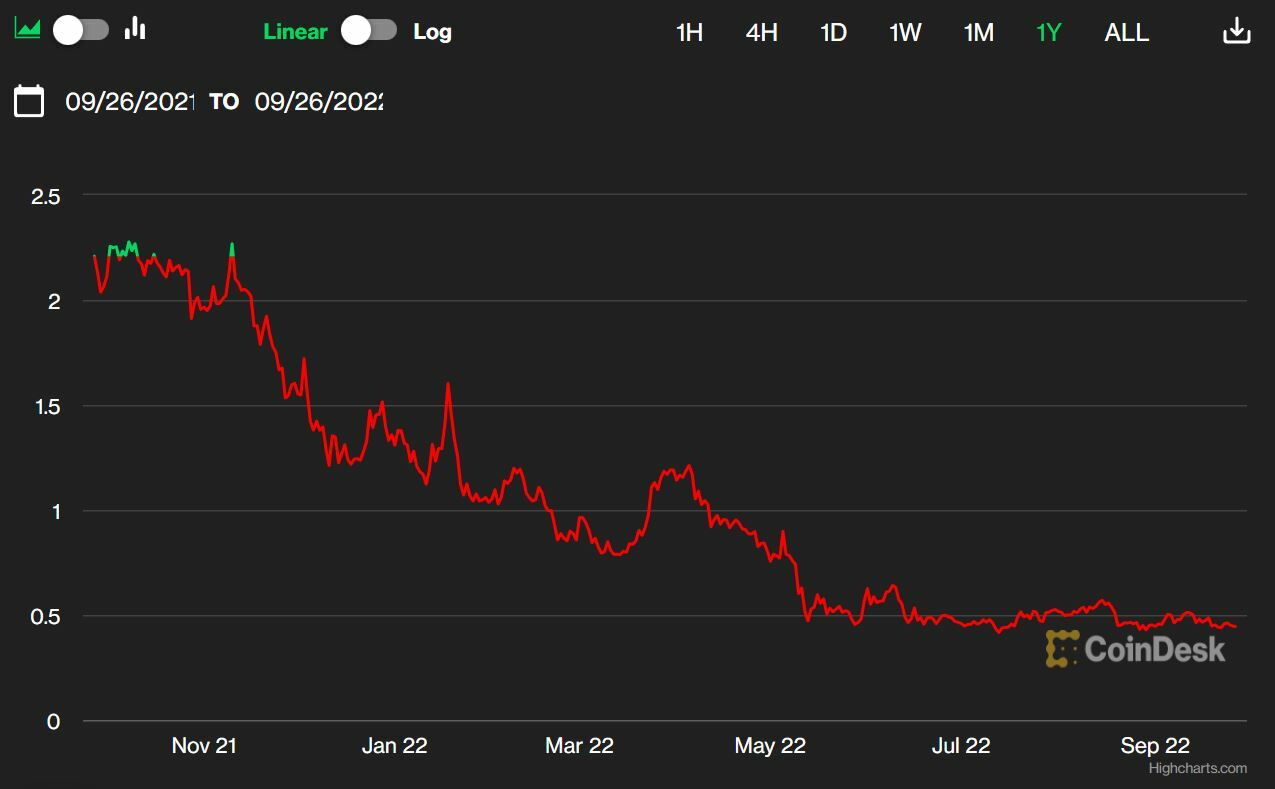This screenshot has width=1275, height=789.
Task: Choose the Linear scale label
Action: tap(295, 32)
